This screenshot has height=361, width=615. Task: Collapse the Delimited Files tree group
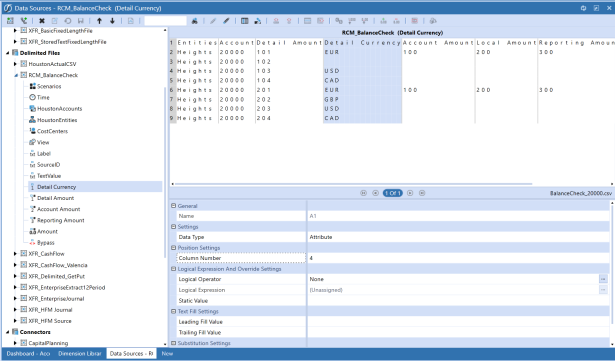[7, 53]
